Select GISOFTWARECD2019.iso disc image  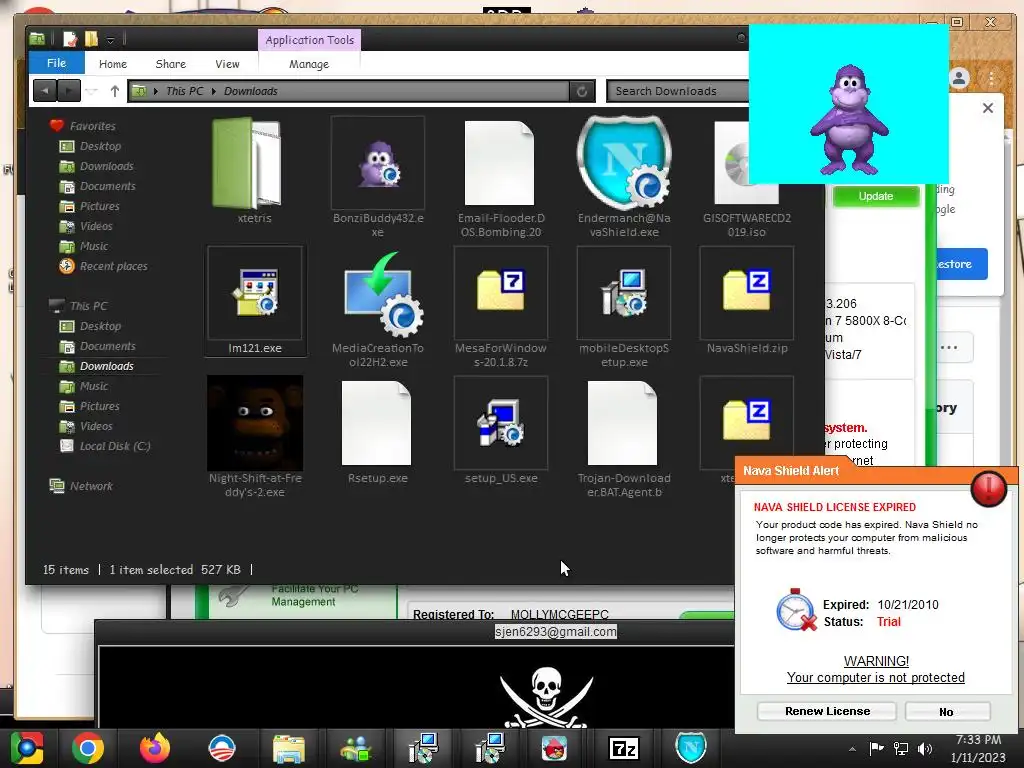tap(746, 176)
